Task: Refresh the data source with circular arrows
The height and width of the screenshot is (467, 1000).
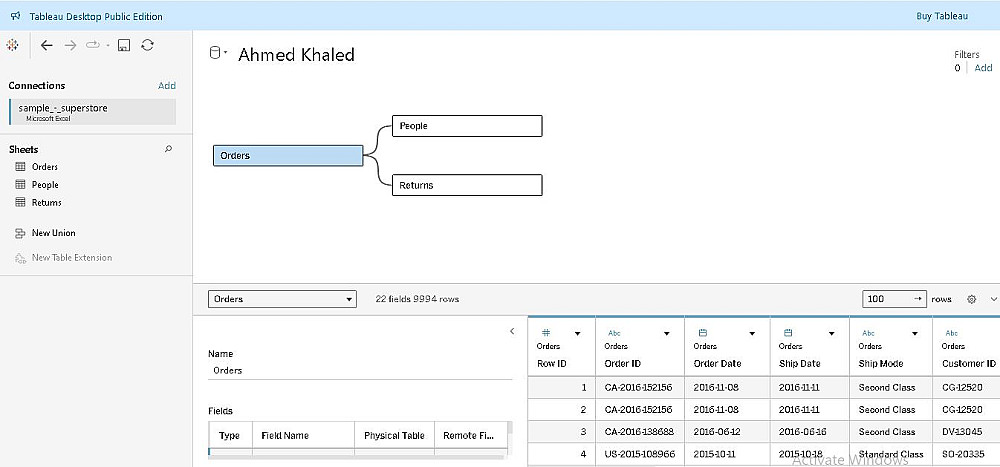Action: tap(147, 45)
